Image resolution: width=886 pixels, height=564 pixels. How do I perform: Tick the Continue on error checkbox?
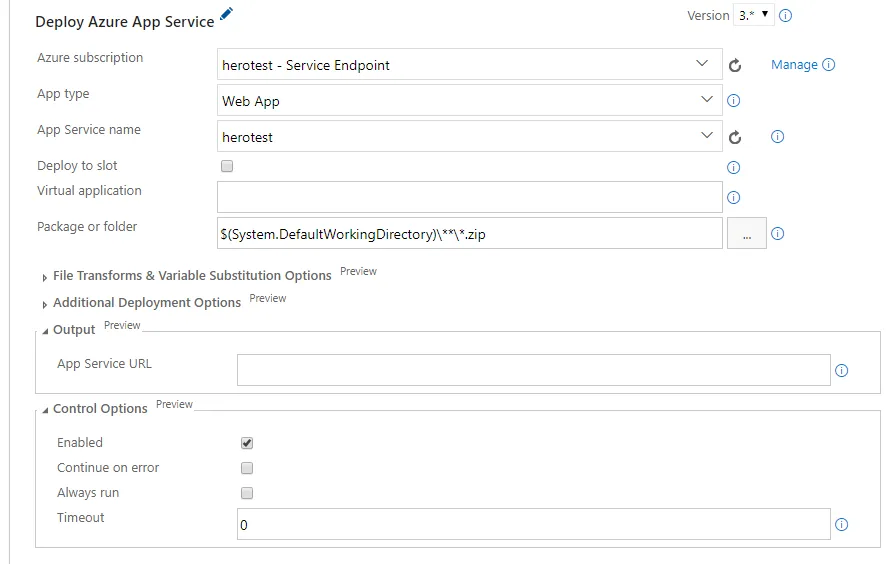point(247,468)
